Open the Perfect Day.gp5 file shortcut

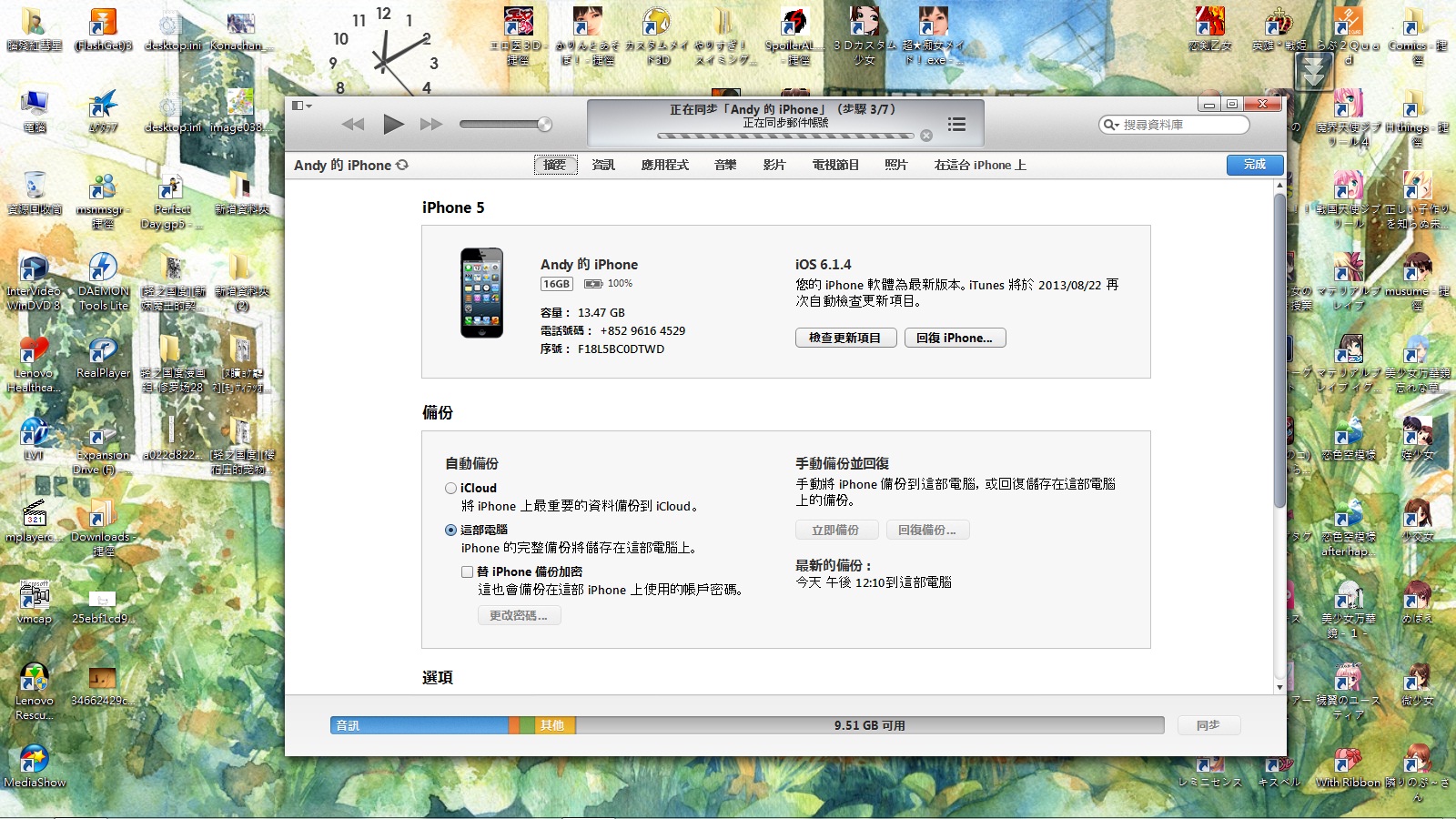[171, 200]
